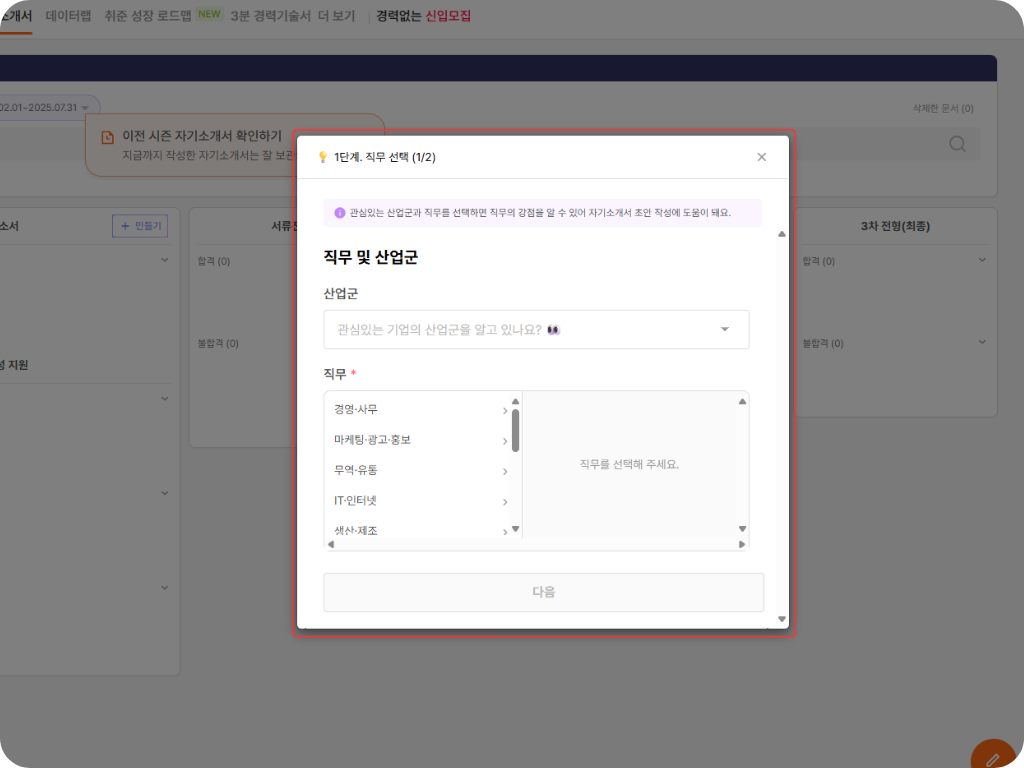The height and width of the screenshot is (768, 1024).
Task: Click the NEW badge next to 취준 성장 로드맵
Action: [x=209, y=15]
